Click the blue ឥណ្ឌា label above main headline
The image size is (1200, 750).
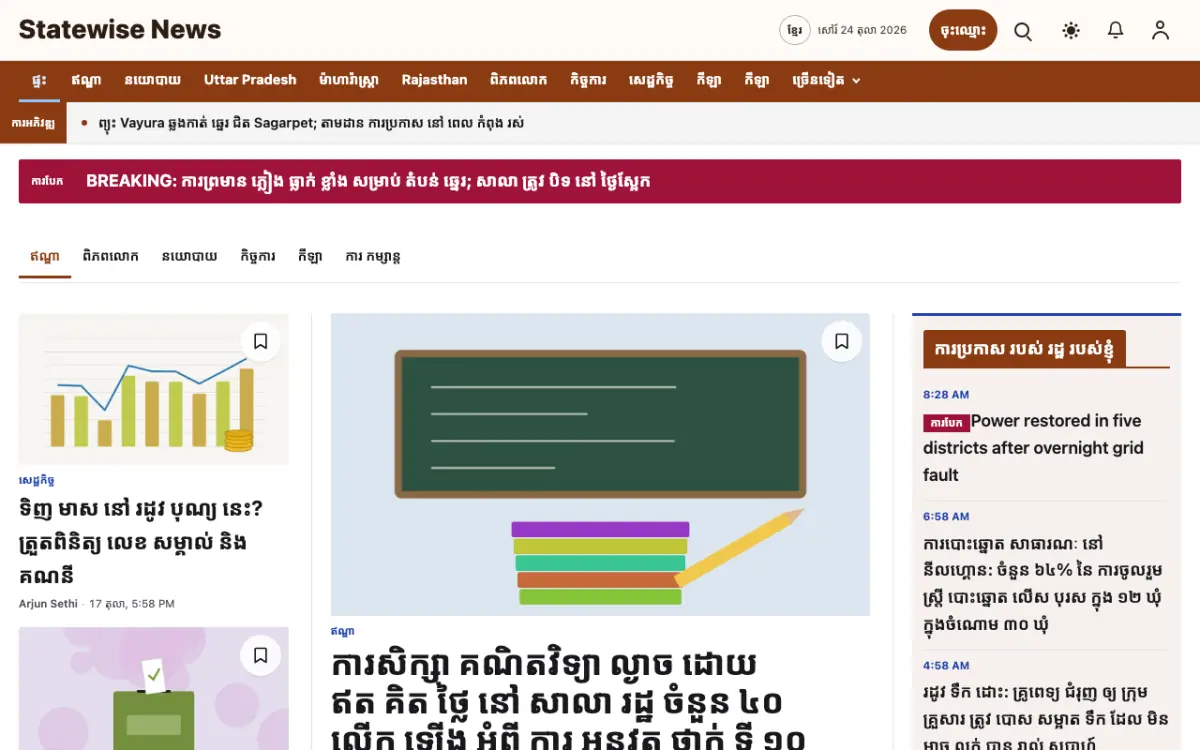point(343,631)
